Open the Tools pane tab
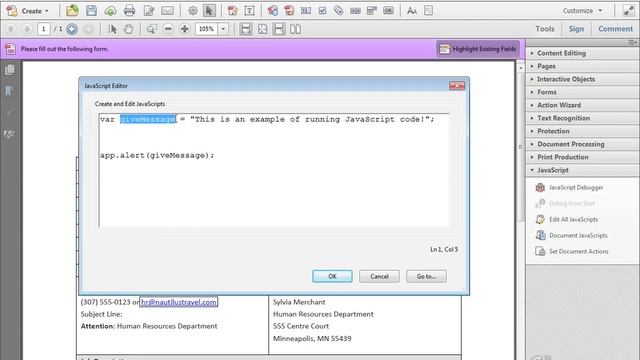The height and width of the screenshot is (360, 640). pyautogui.click(x=545, y=29)
